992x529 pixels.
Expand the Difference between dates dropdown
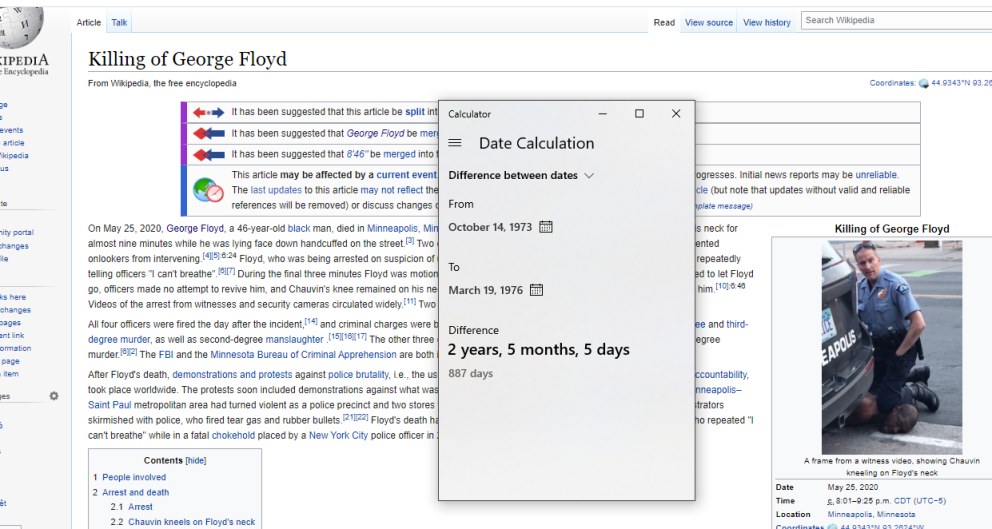521,175
